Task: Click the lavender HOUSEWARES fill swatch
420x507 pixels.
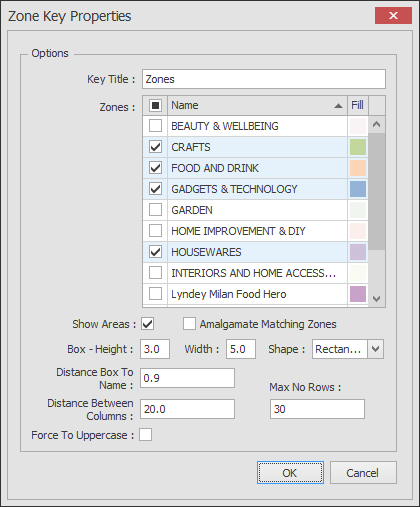Action: coord(358,252)
